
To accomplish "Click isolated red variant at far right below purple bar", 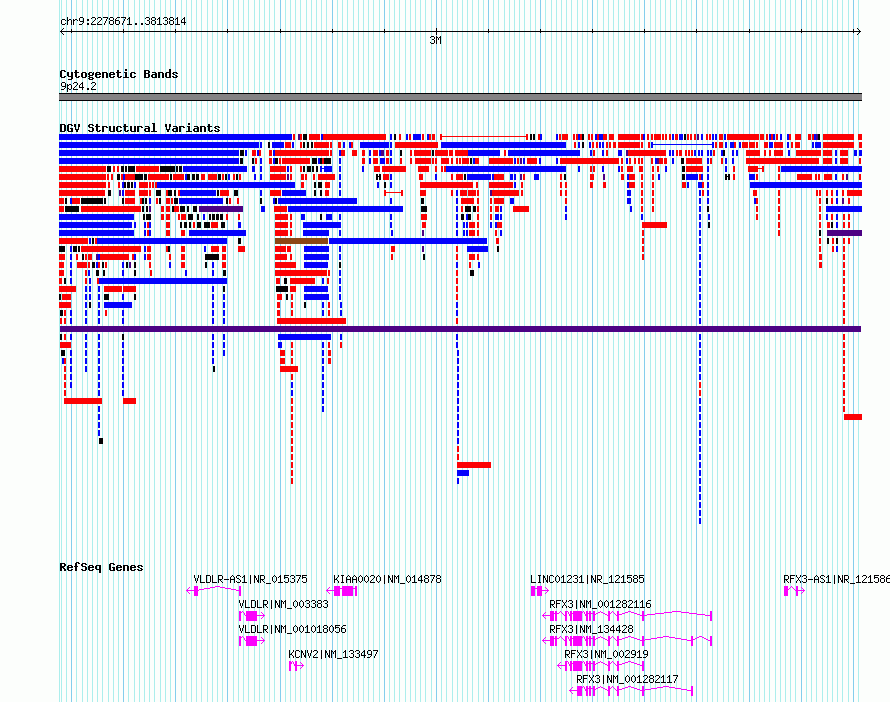I will (x=853, y=417).
